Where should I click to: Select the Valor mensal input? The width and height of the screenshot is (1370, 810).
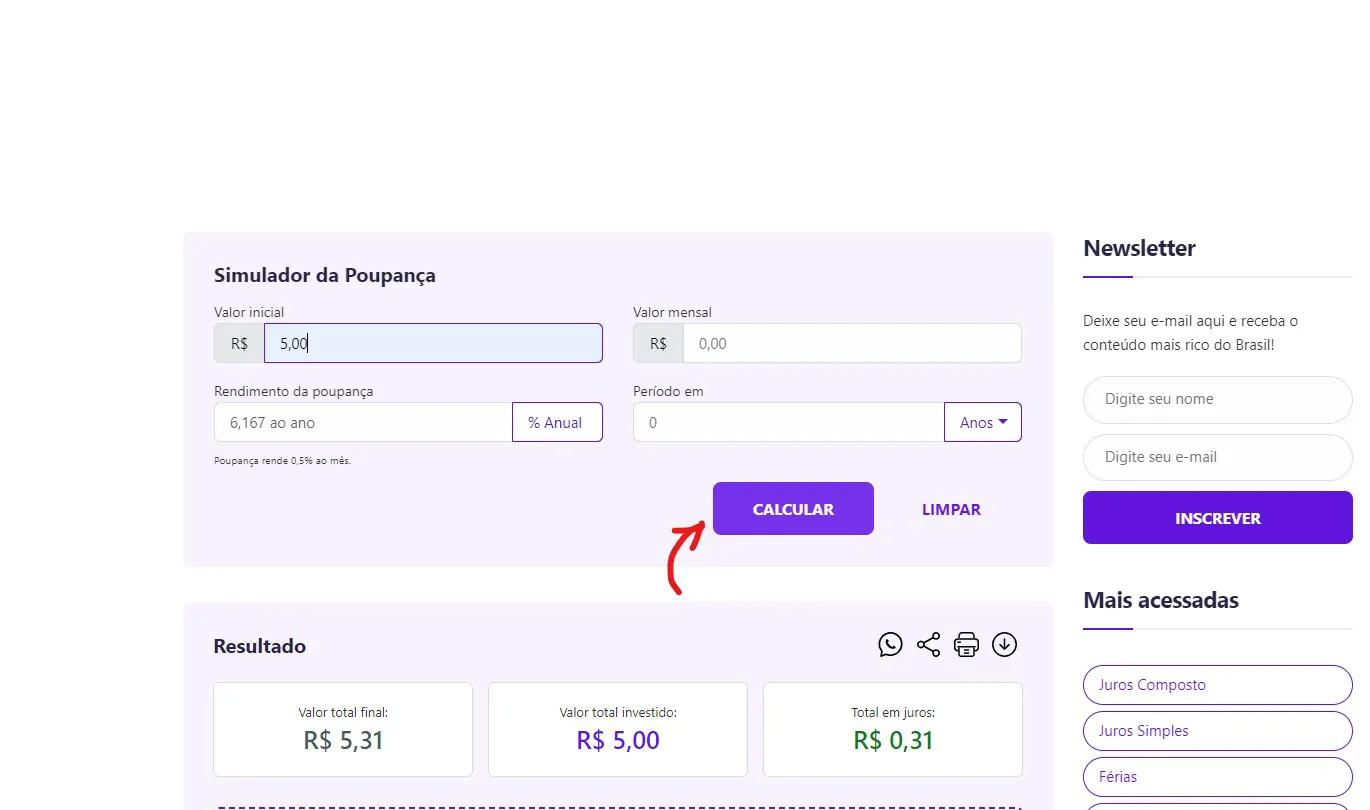point(852,343)
